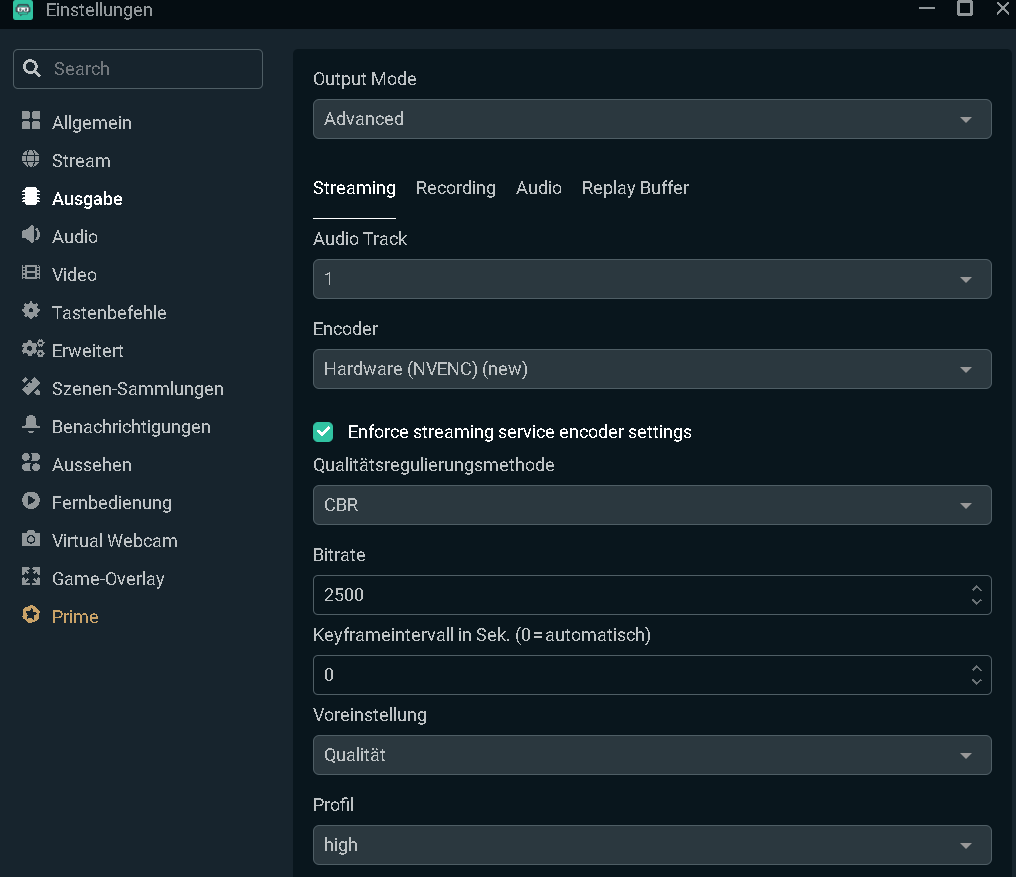
Task: Go to the Game-Overlay settings
Action: click(x=108, y=578)
